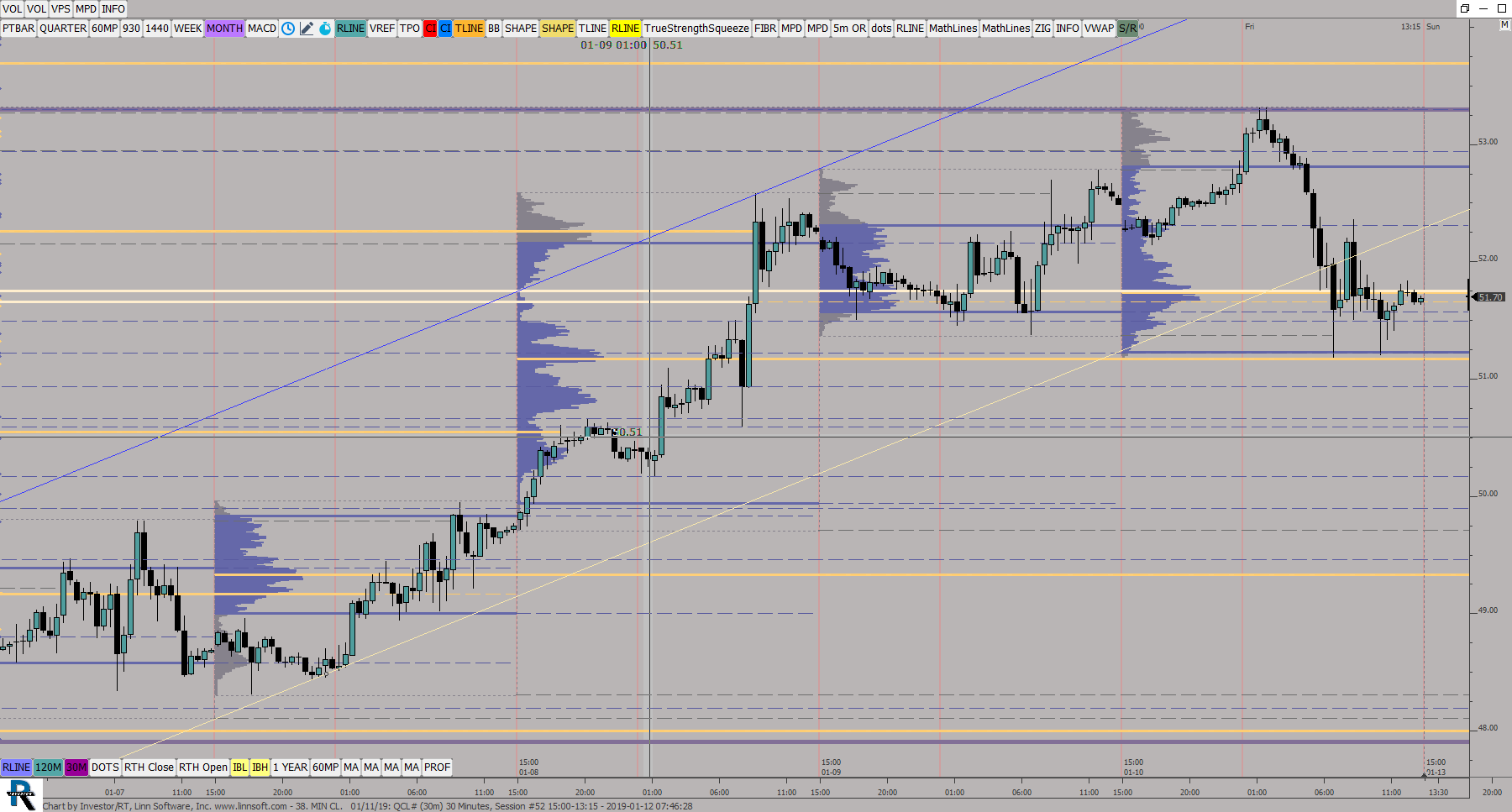Click the PTBAR toolbar button
Image resolution: width=1512 pixels, height=812 pixels.
point(18,29)
